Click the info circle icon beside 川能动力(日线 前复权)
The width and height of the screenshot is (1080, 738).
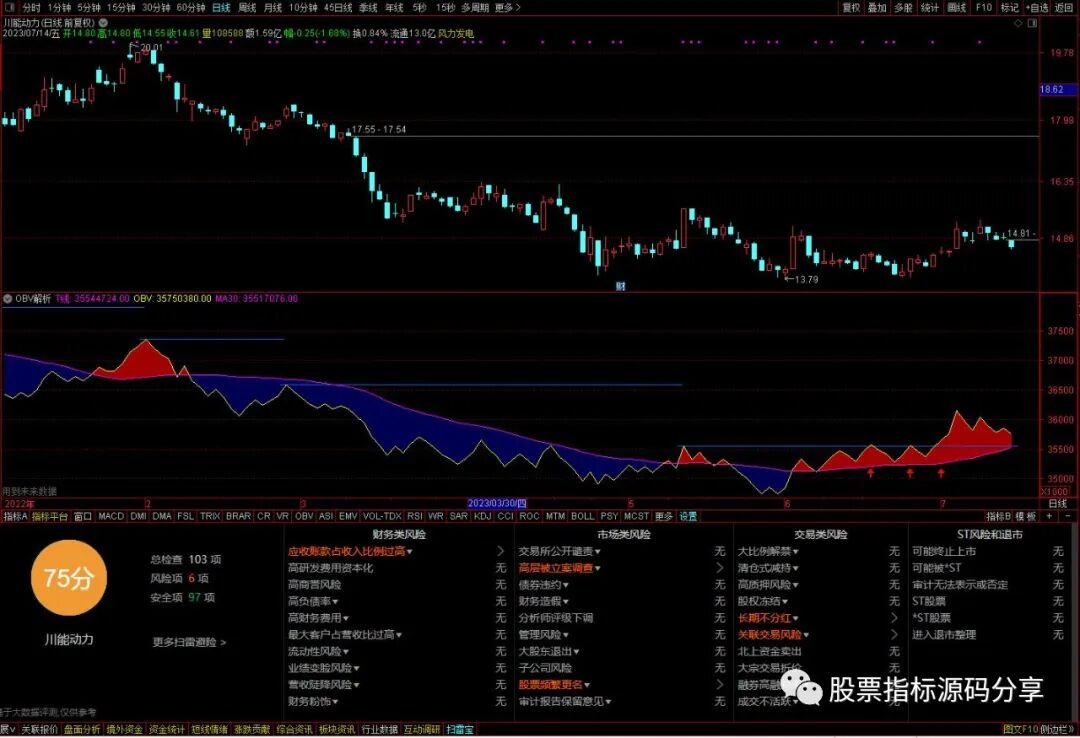(x=103, y=23)
